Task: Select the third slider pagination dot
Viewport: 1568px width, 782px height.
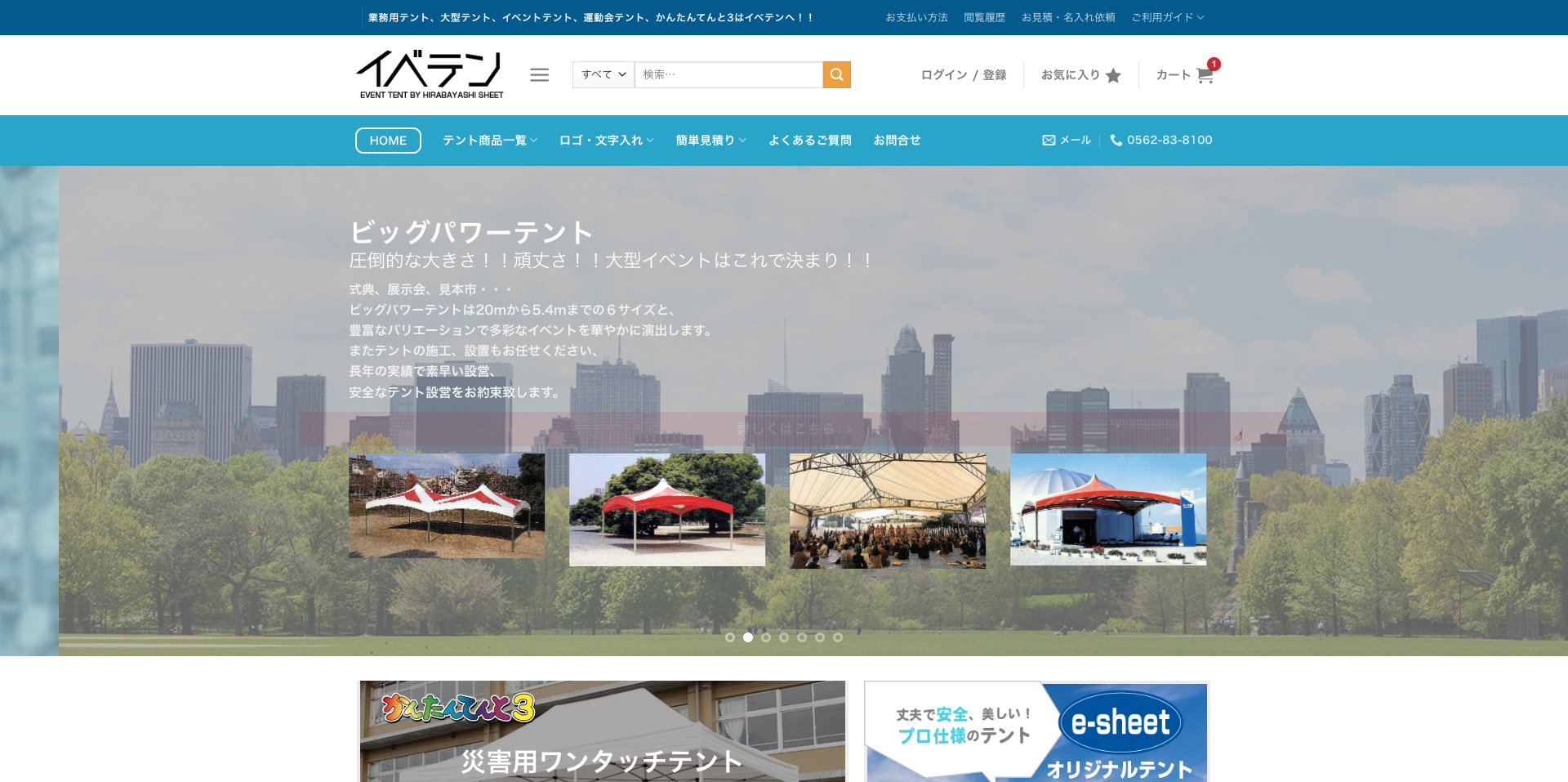Action: click(766, 637)
